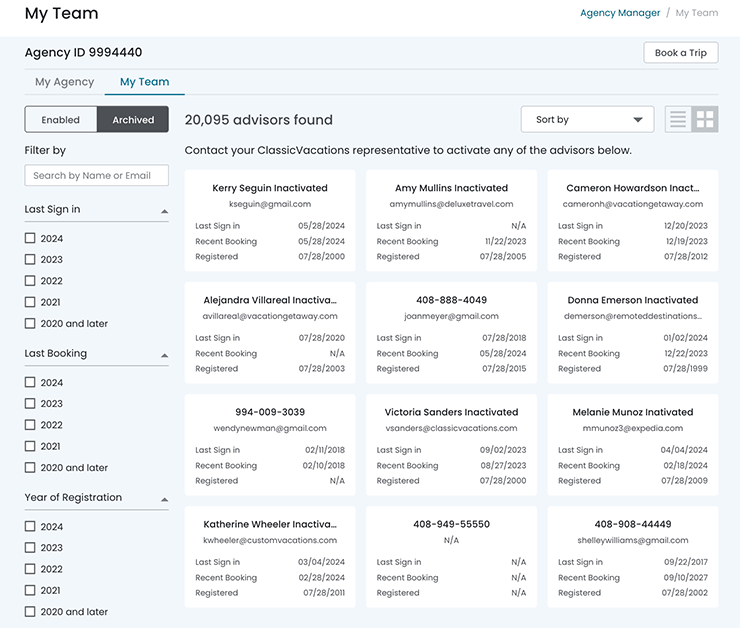This screenshot has height=628, width=740.
Task: Open the Sort by dropdown
Action: [x=587, y=120]
